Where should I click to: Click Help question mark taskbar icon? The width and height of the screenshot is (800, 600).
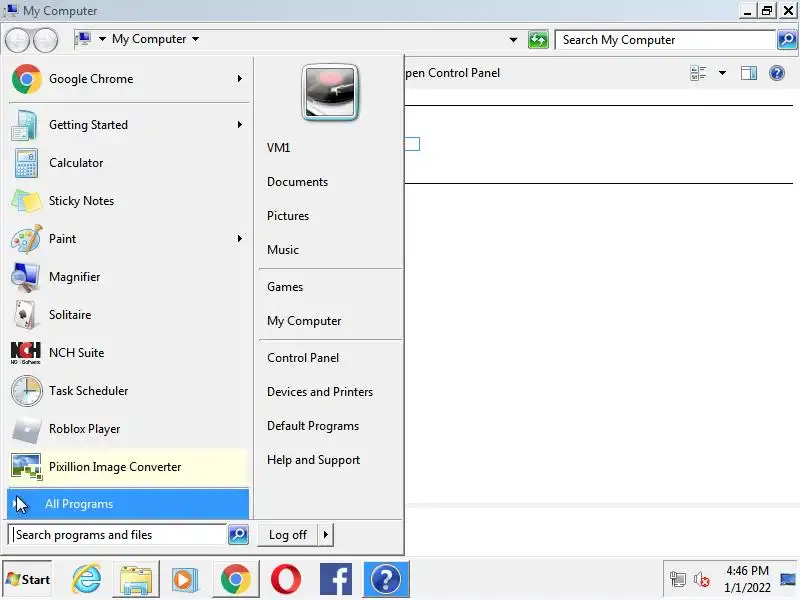click(x=386, y=579)
